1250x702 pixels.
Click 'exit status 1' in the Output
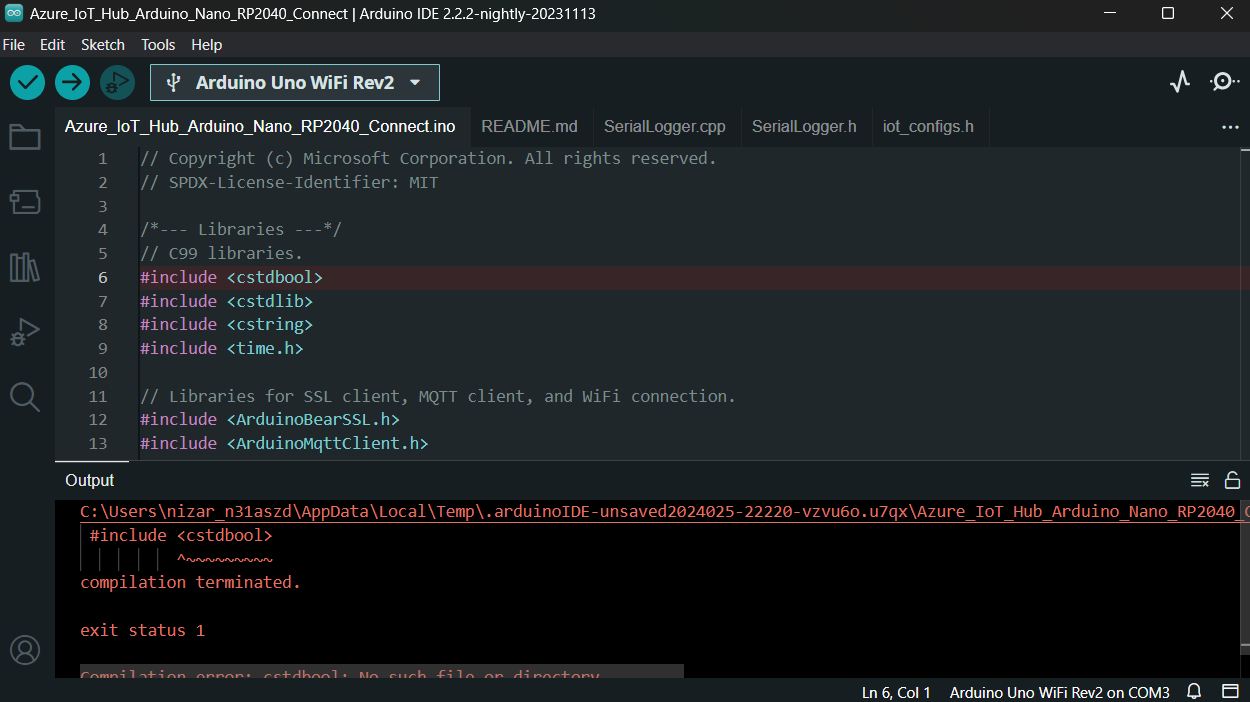142,630
